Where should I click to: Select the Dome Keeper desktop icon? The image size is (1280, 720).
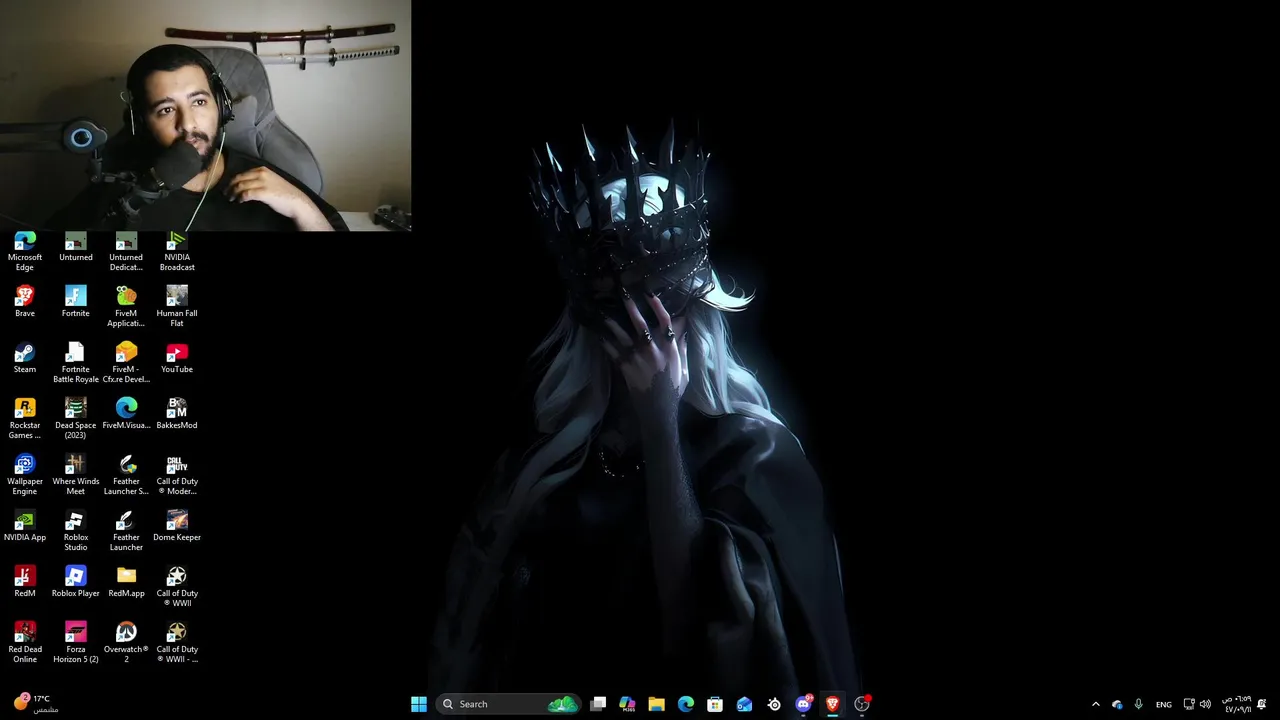coord(177,526)
